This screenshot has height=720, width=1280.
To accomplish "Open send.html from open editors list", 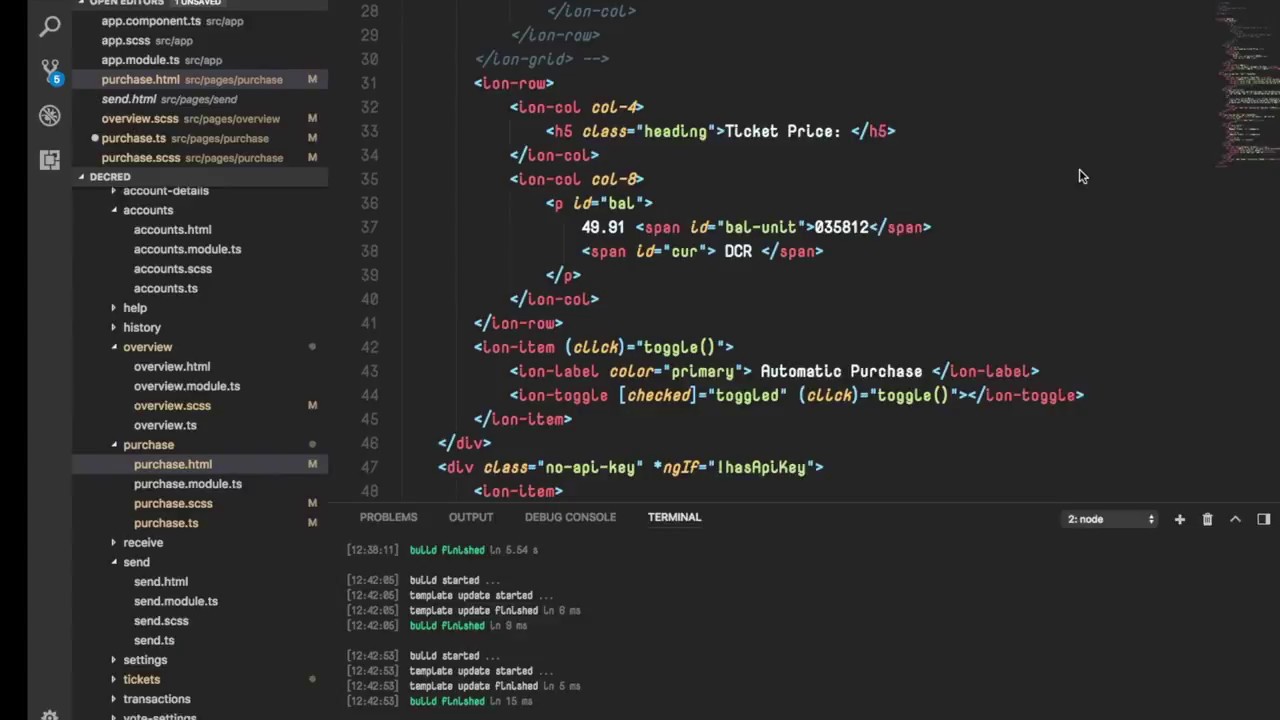I will coord(129,99).
